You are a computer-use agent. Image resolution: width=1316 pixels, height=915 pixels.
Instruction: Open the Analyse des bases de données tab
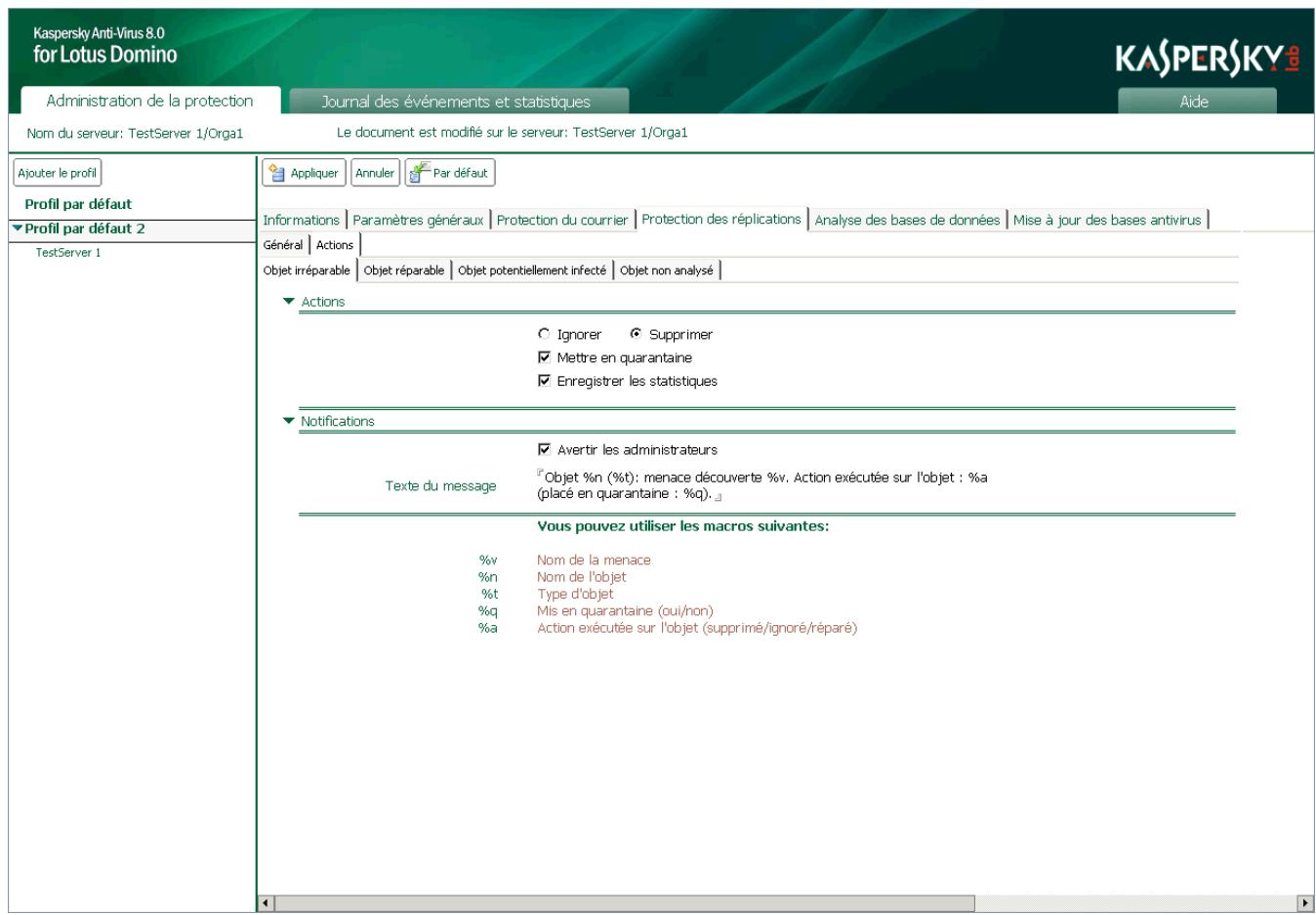coord(907,220)
